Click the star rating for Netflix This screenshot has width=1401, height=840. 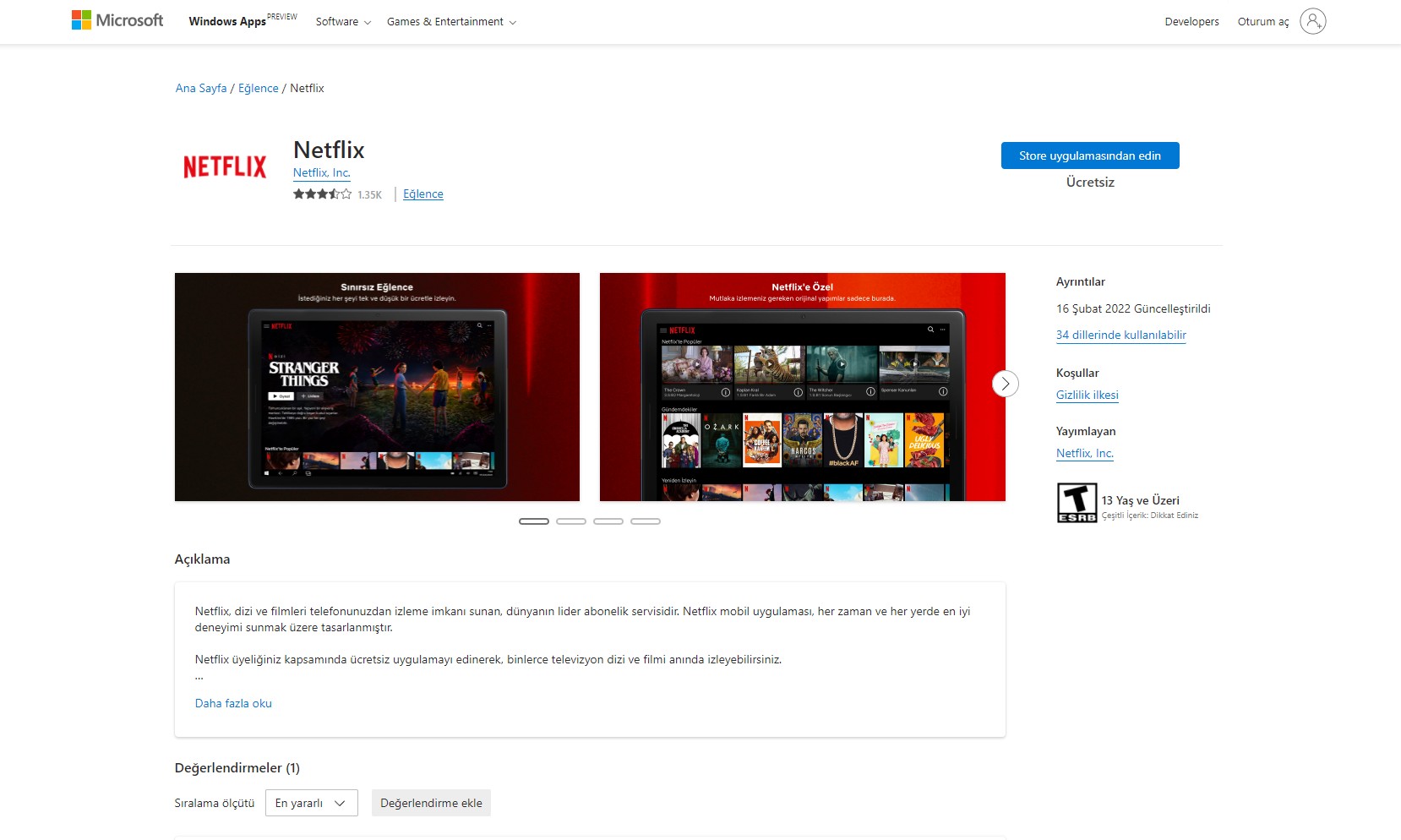(x=322, y=194)
